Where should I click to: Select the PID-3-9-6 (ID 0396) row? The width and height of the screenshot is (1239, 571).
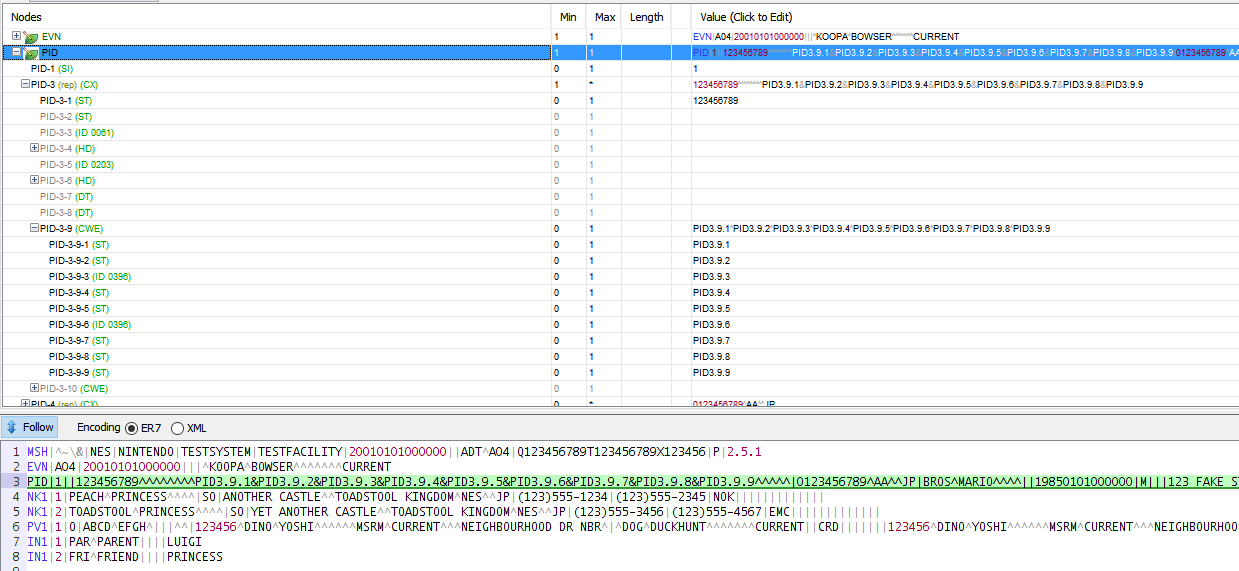point(275,325)
